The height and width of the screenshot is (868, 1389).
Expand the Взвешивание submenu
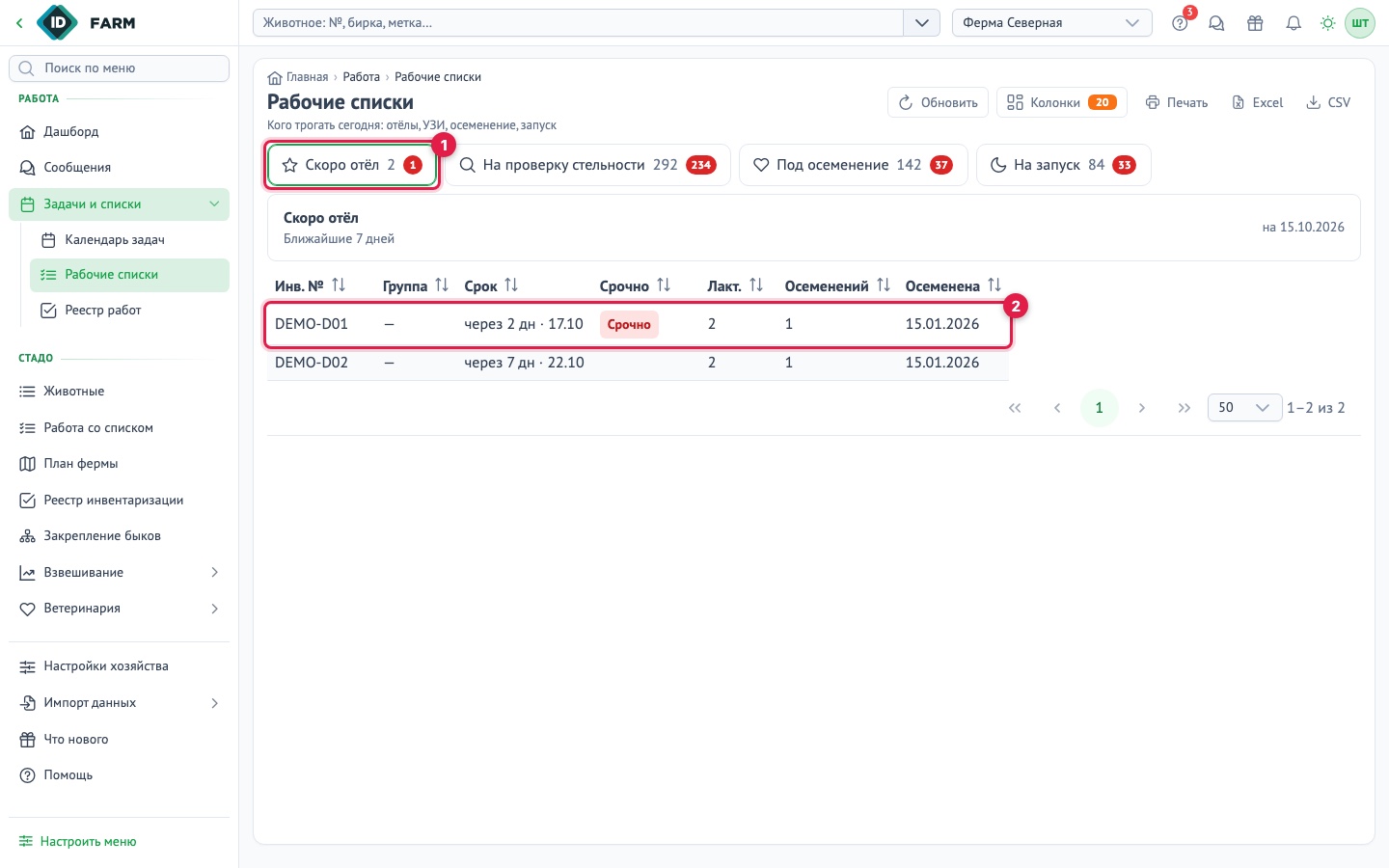pos(214,573)
